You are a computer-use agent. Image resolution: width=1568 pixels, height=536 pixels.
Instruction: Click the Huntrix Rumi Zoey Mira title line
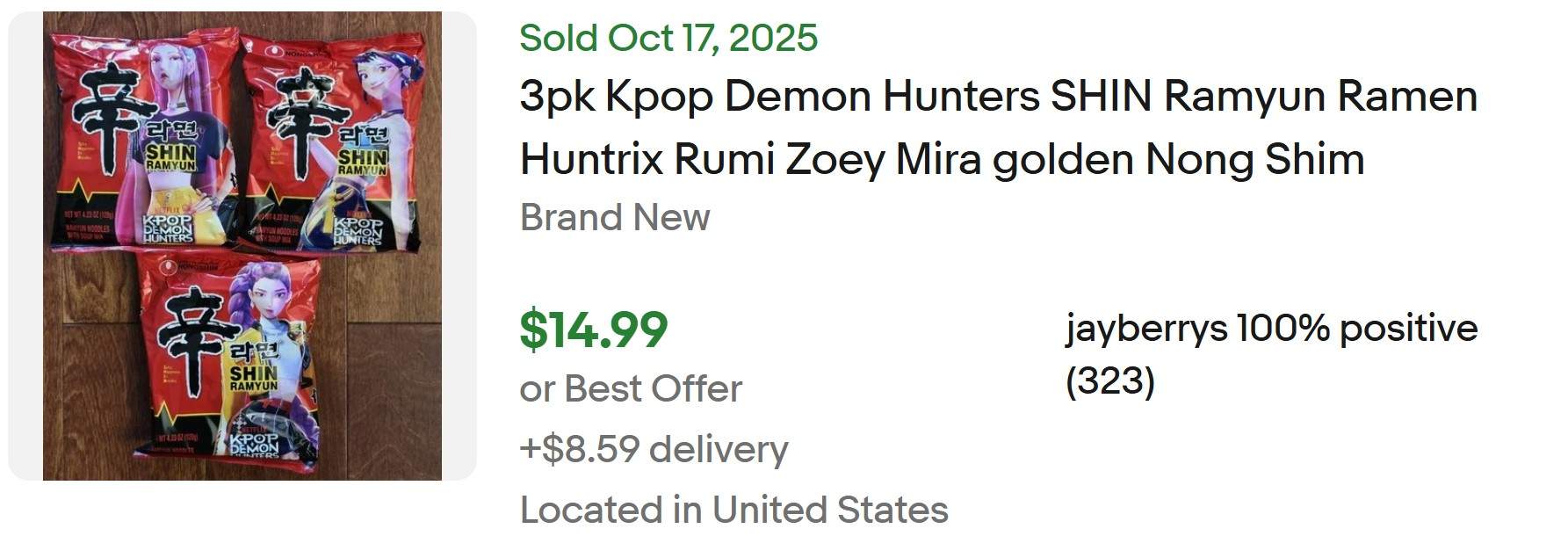click(942, 160)
